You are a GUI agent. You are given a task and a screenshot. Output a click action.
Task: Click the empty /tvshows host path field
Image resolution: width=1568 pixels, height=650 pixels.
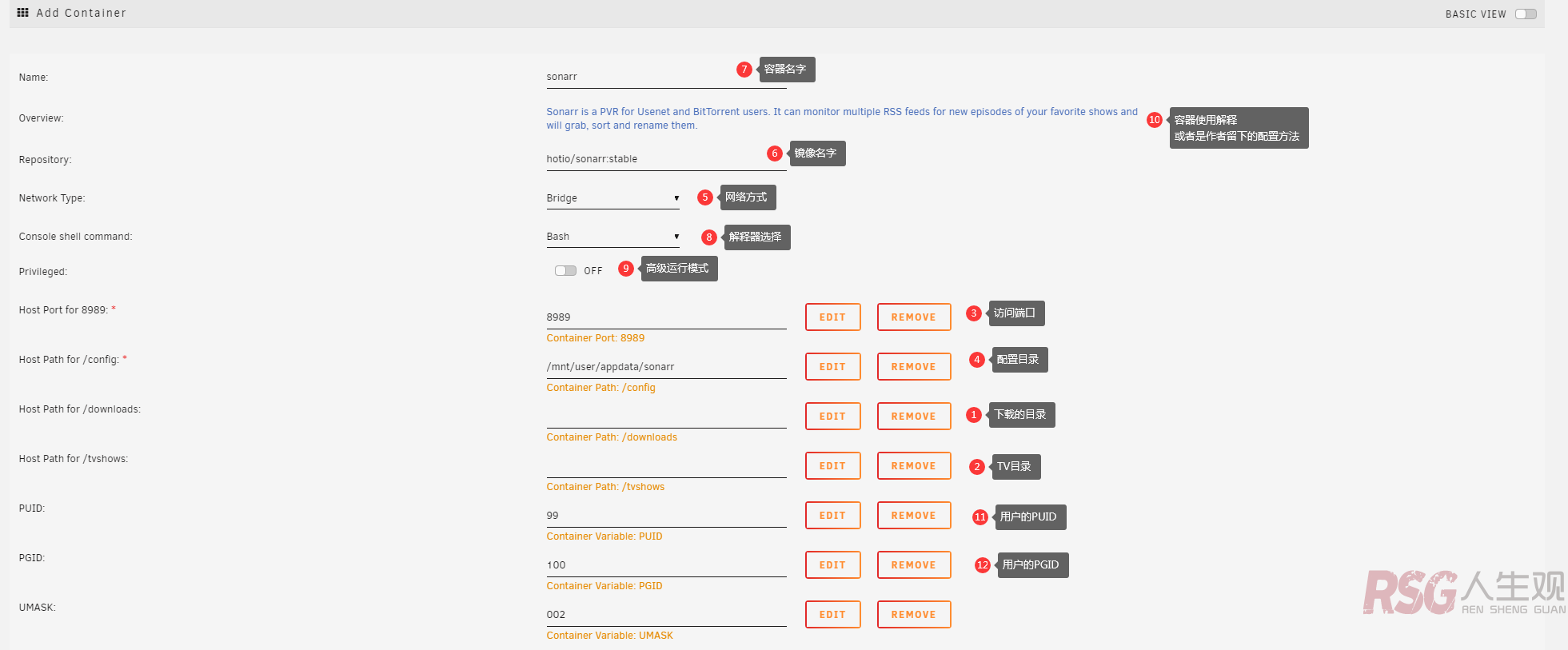pos(666,466)
